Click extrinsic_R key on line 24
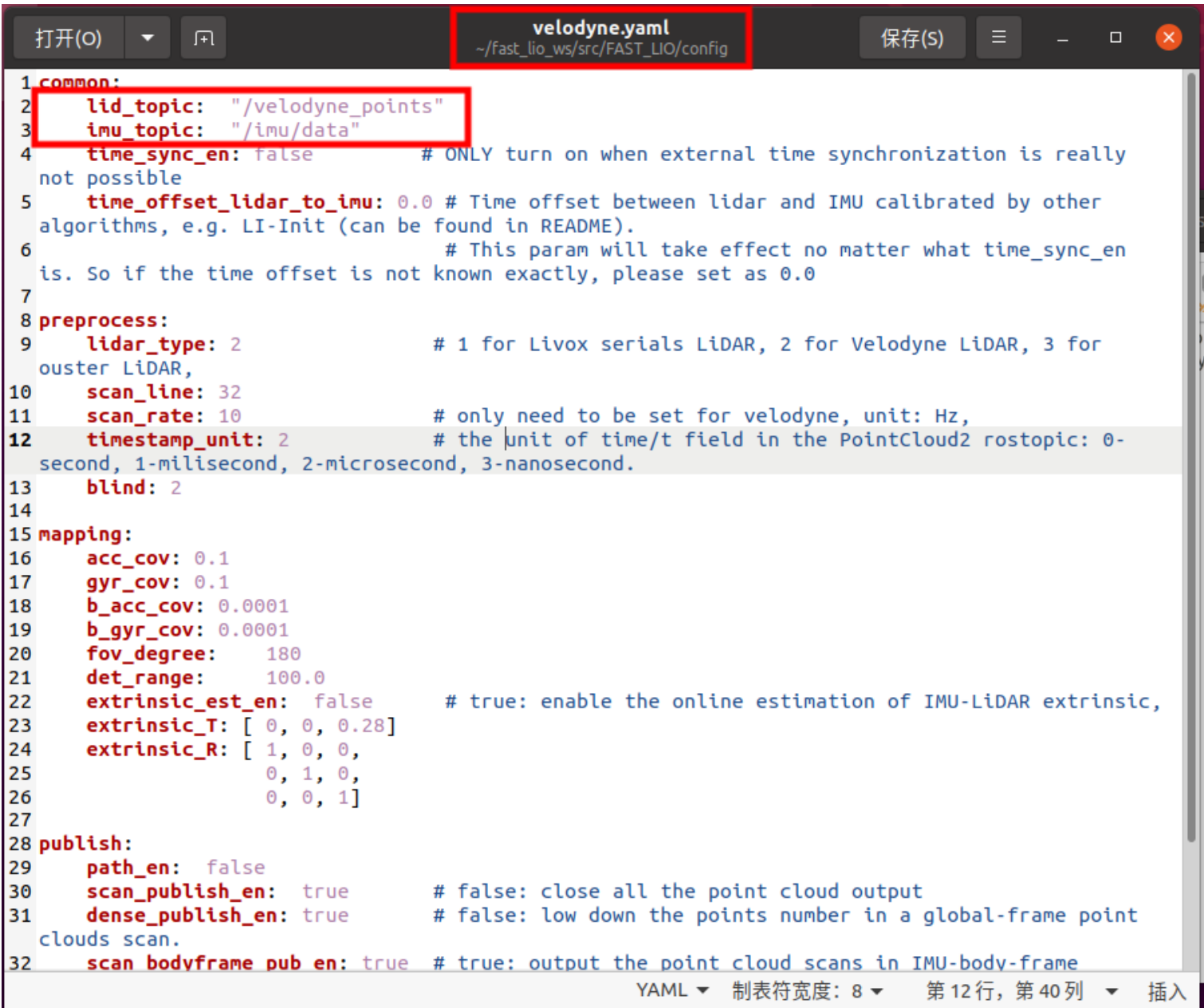The height and width of the screenshot is (1008, 1204). [157, 750]
